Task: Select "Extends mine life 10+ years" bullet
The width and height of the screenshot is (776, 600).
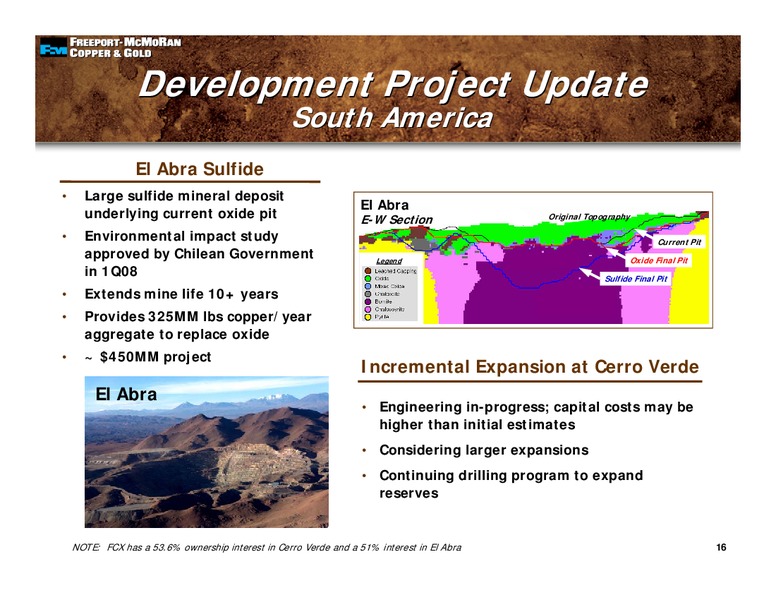Action: point(181,294)
